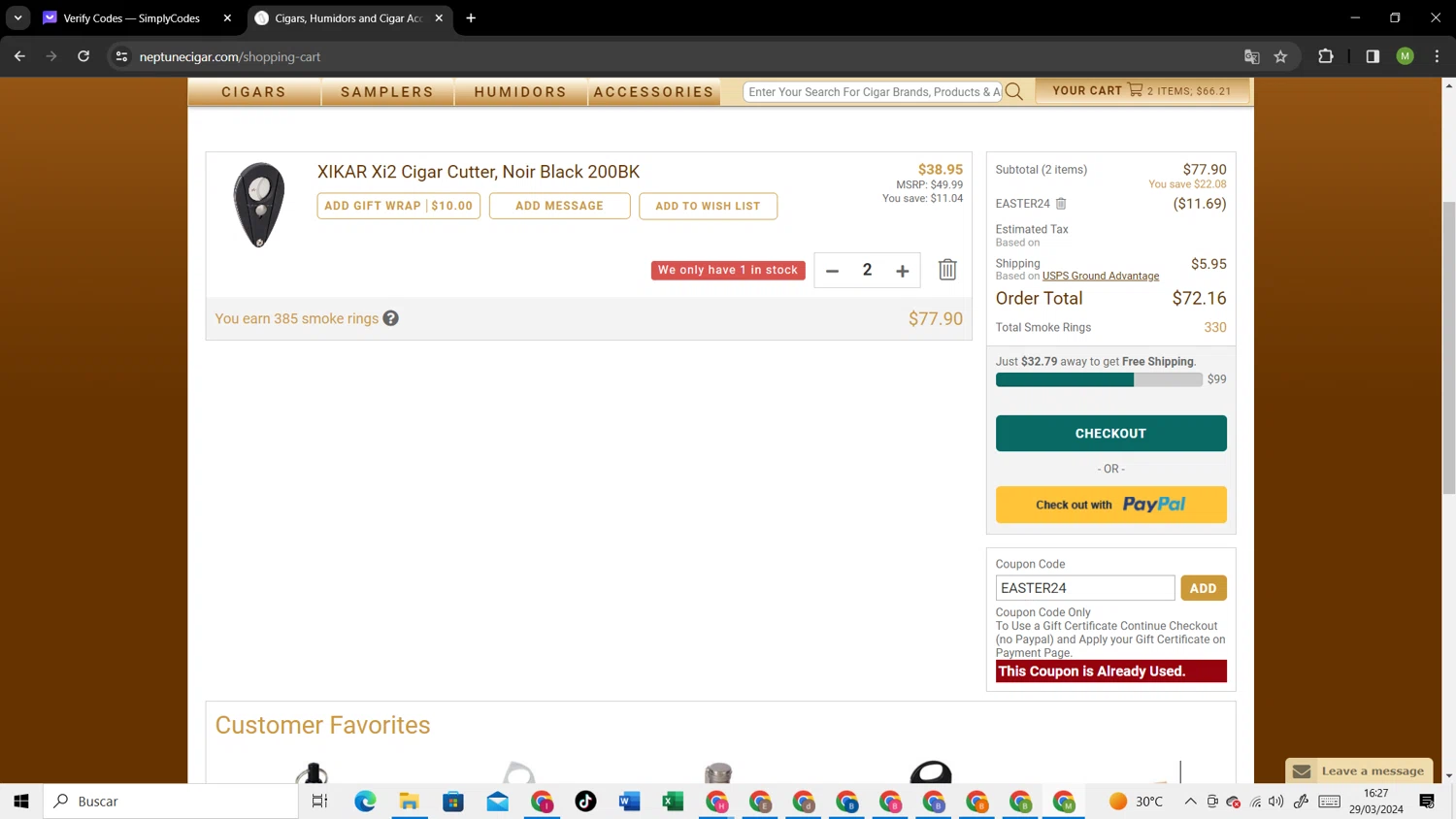Click the Coupon Code input field

point(1084,588)
